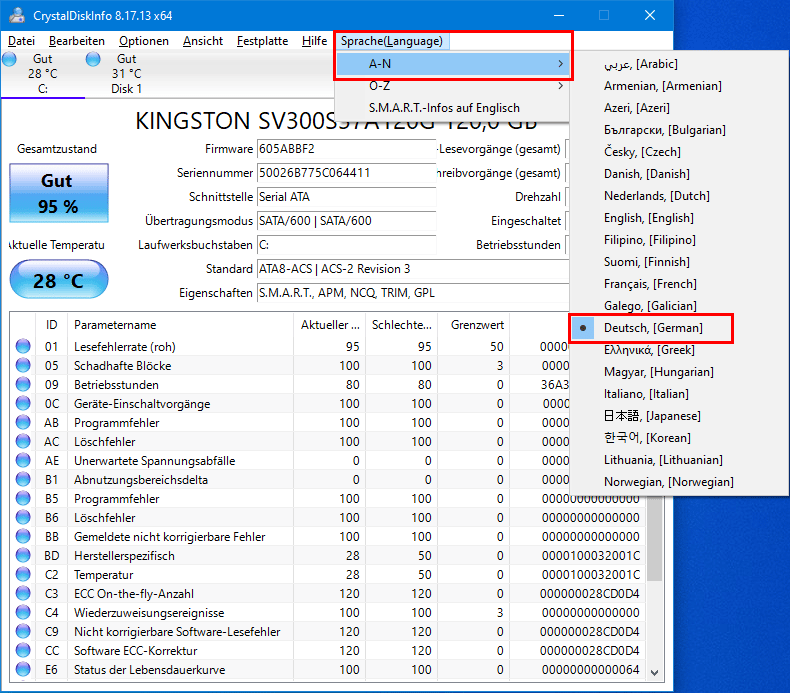Click status orb of row 01 Lesefehlerrate

[x=23, y=346]
